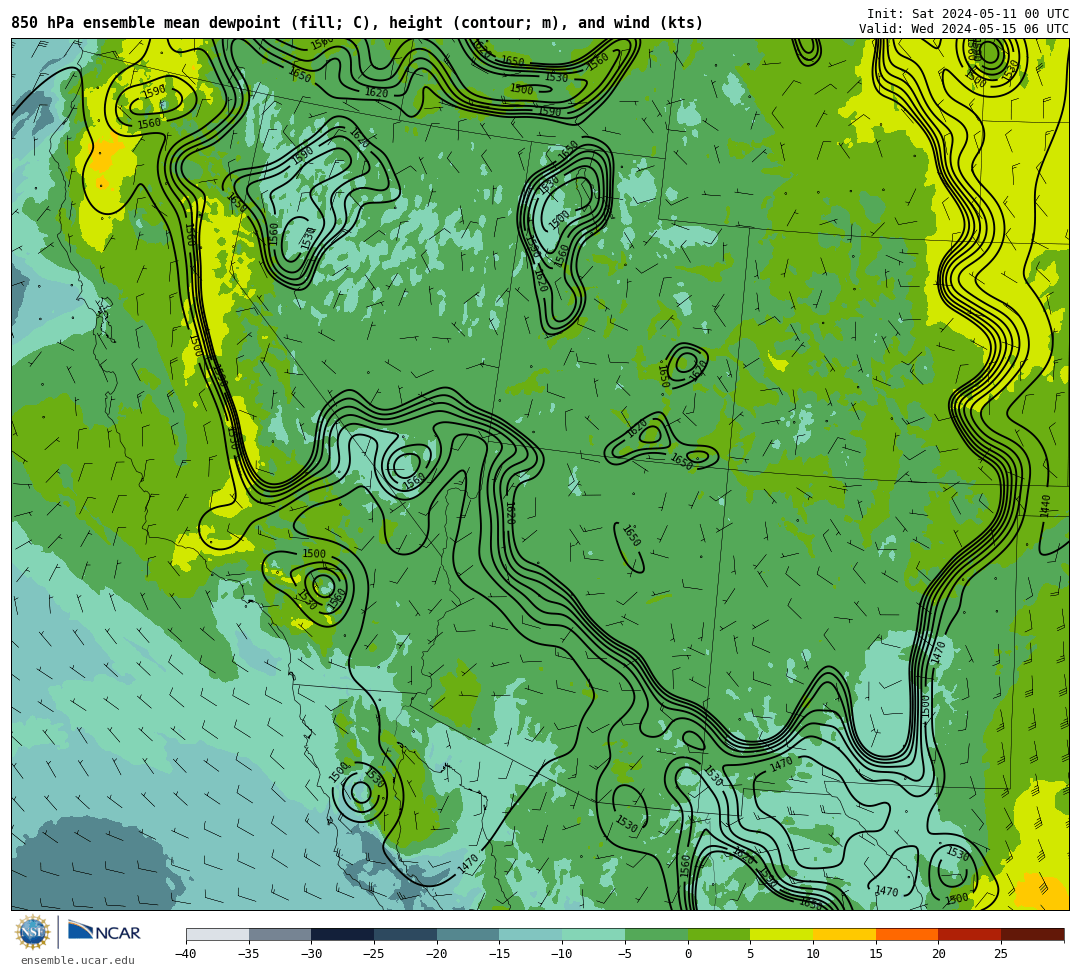The height and width of the screenshot is (973, 1080).
Task: Open the ensemble.ucar.edu link text
Action: click(x=78, y=960)
